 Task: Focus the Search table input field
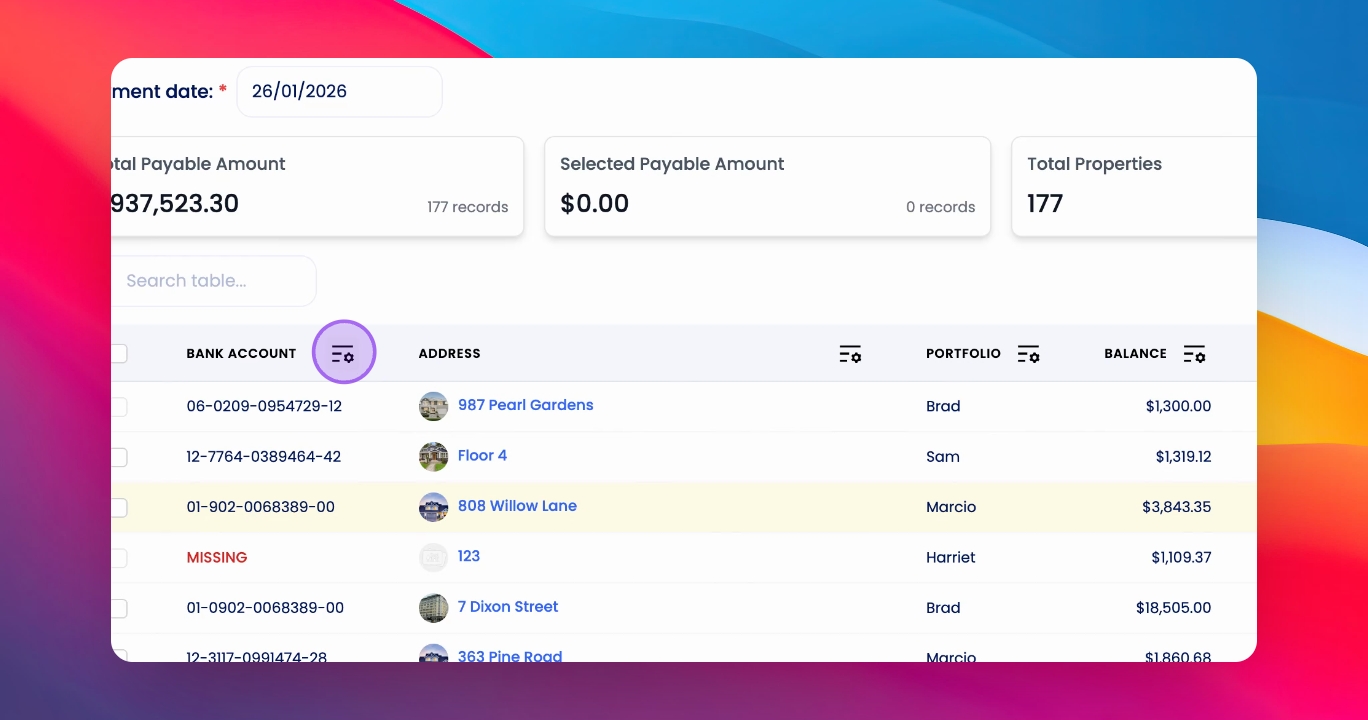point(214,281)
